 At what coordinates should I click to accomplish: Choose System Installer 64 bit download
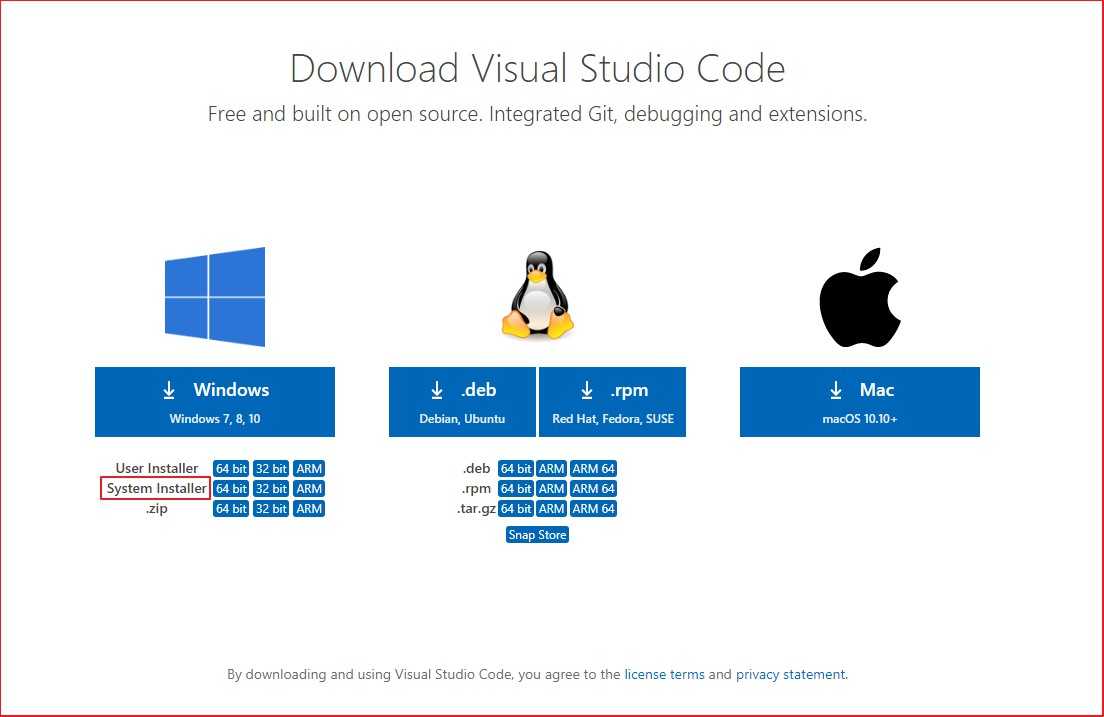pos(231,488)
